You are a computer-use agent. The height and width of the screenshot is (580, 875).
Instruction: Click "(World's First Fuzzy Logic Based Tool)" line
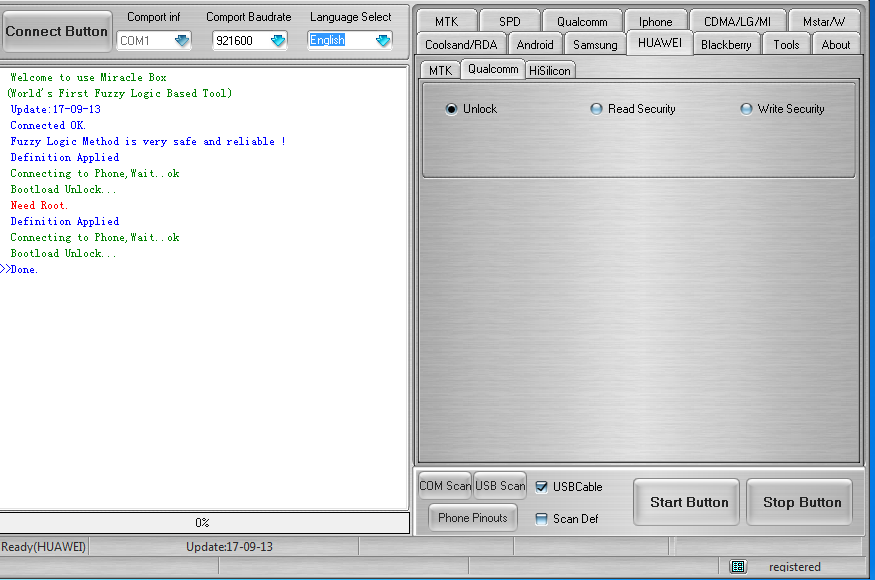point(119,93)
